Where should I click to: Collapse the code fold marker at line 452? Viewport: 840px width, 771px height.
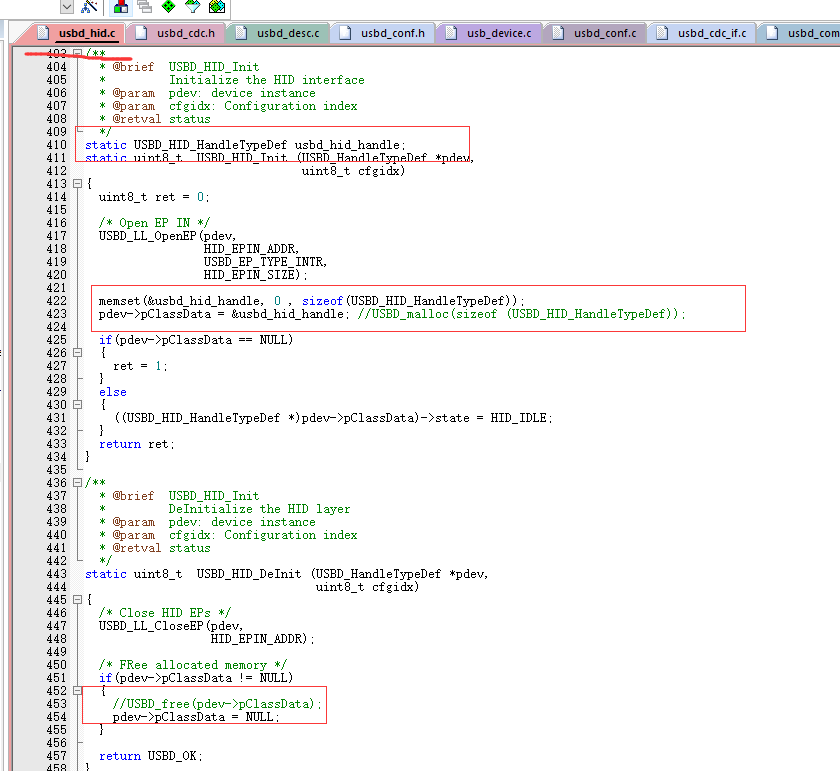(x=78, y=690)
